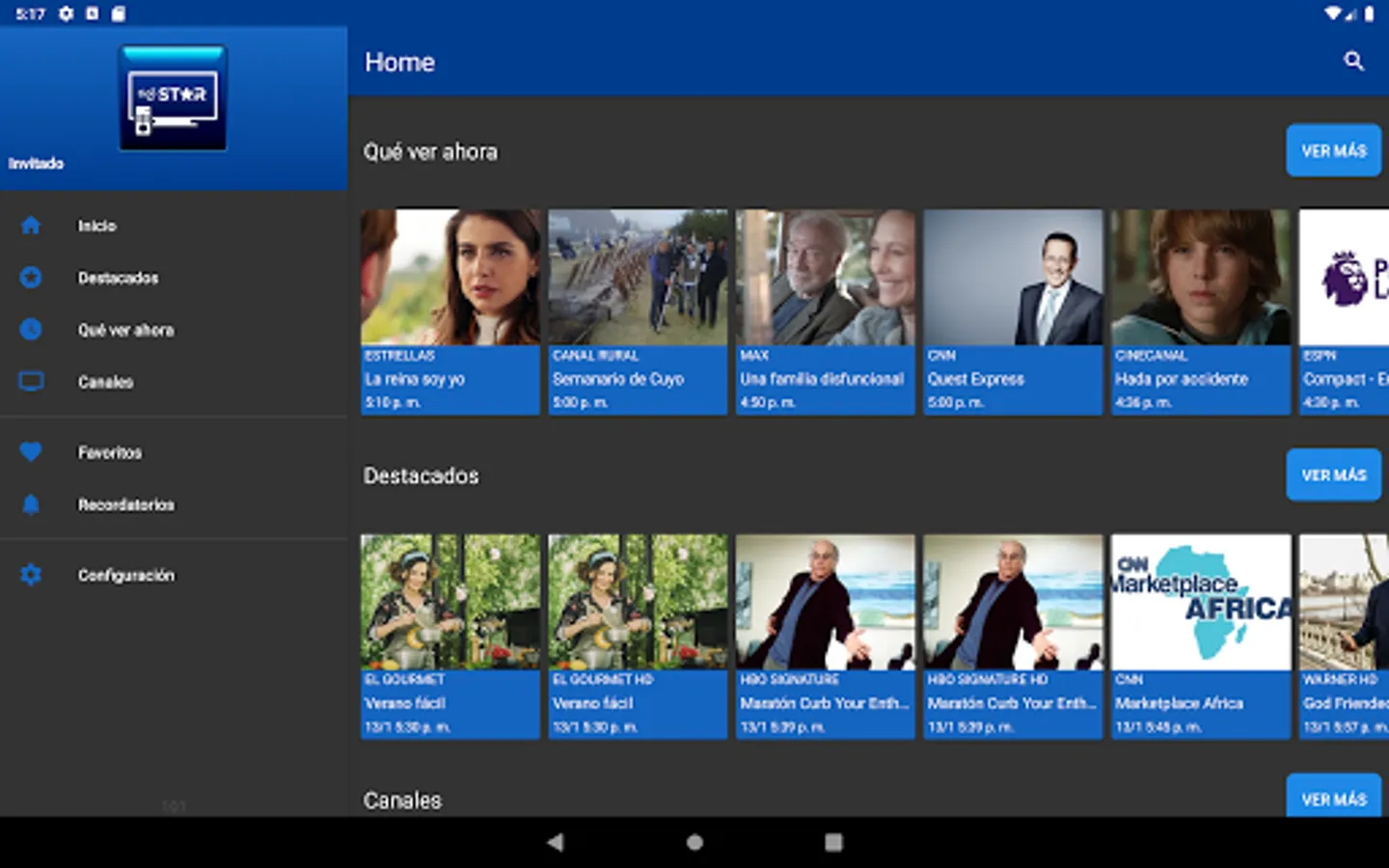This screenshot has width=1389, height=868.
Task: Tap the battery icon in status bar
Action: [1370, 14]
